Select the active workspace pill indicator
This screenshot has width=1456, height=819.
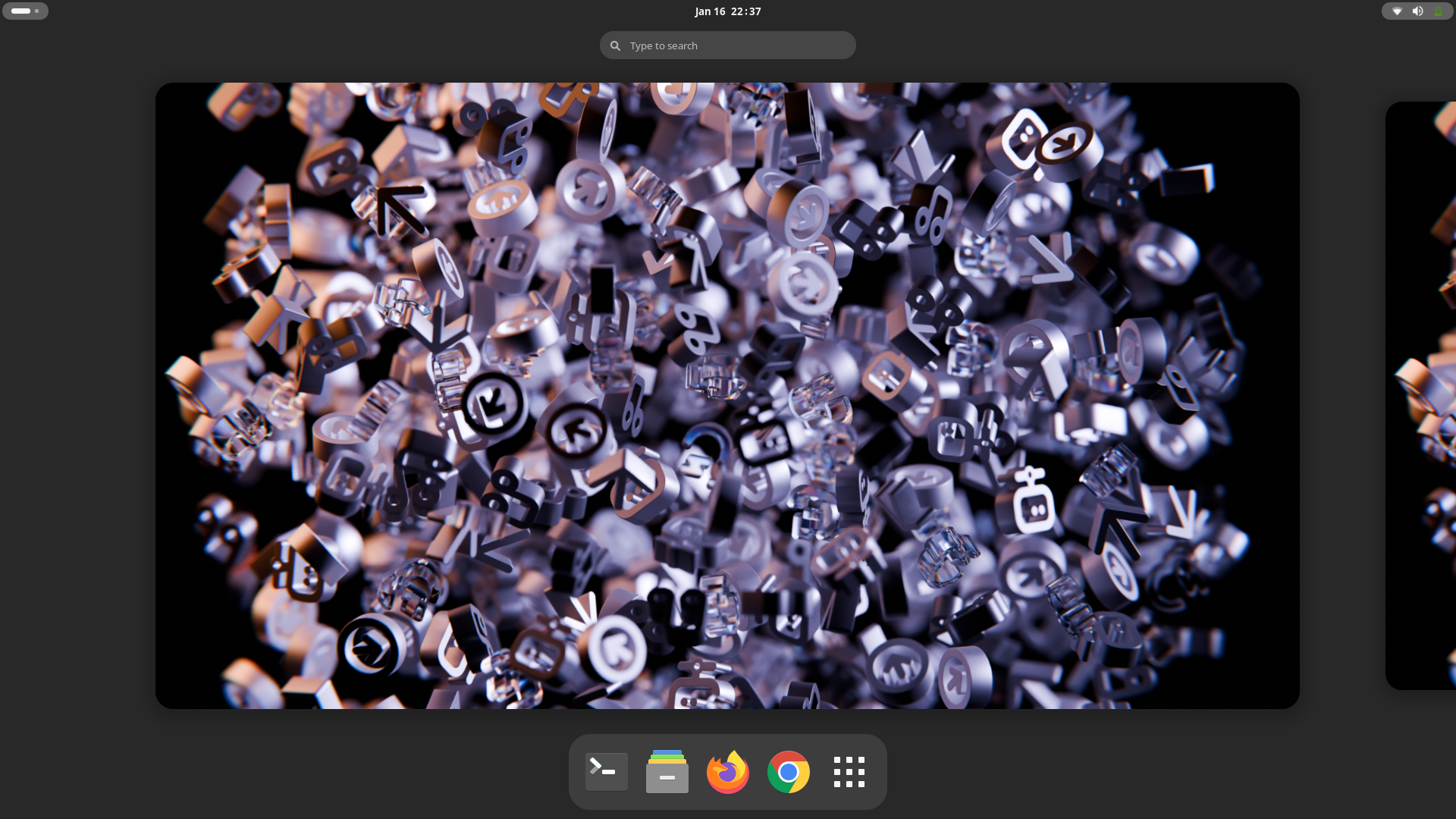(20, 11)
